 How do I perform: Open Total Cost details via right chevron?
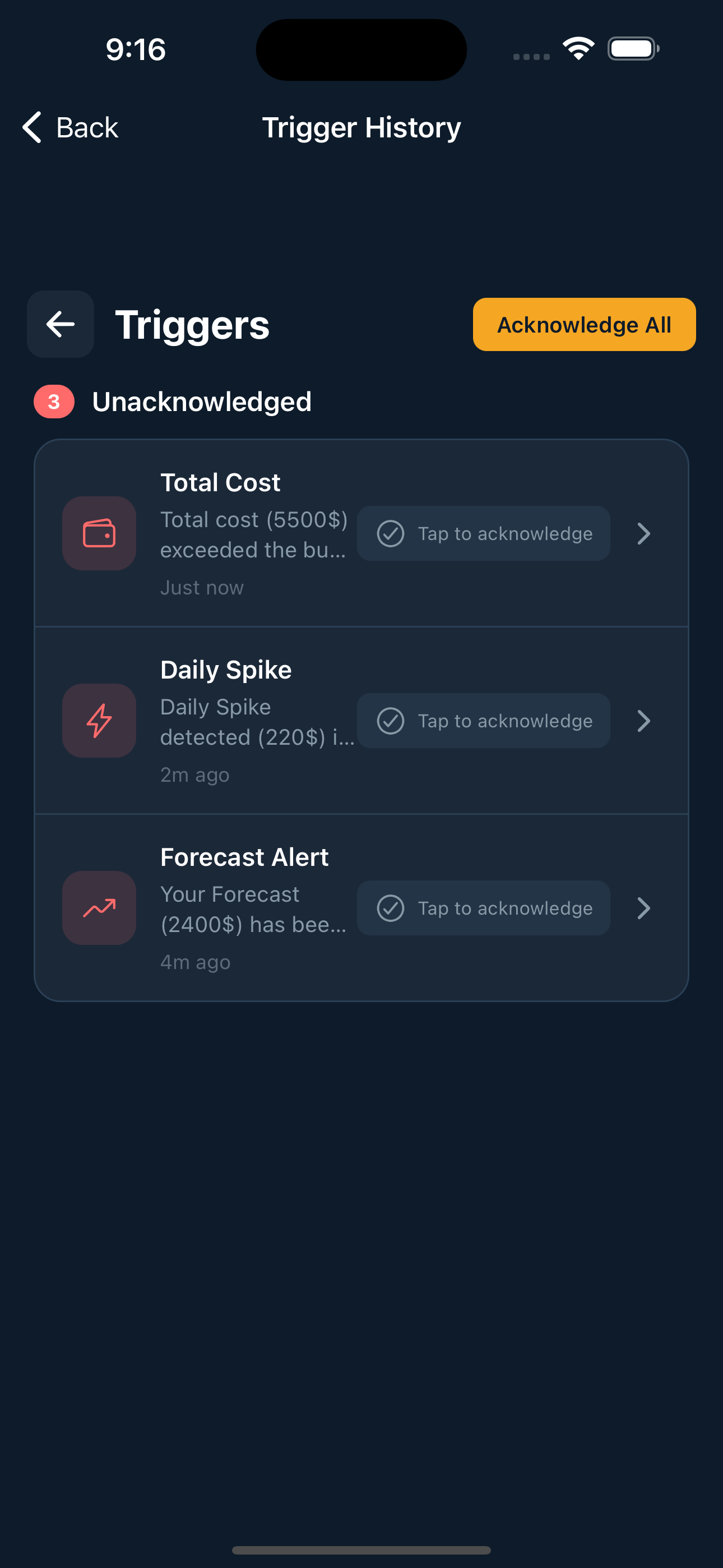643,533
